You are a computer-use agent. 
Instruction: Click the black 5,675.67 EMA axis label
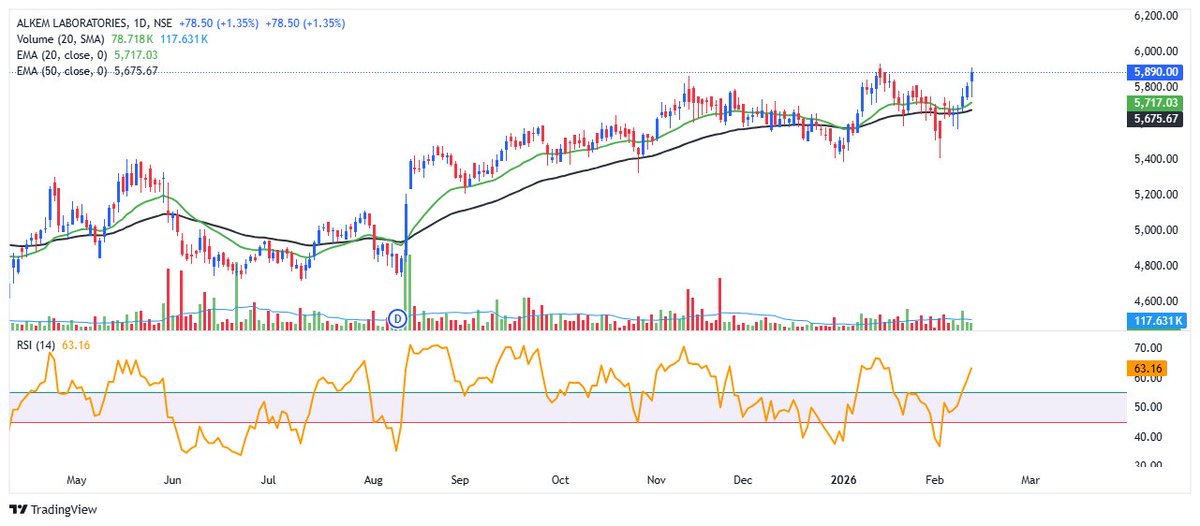coord(1155,118)
